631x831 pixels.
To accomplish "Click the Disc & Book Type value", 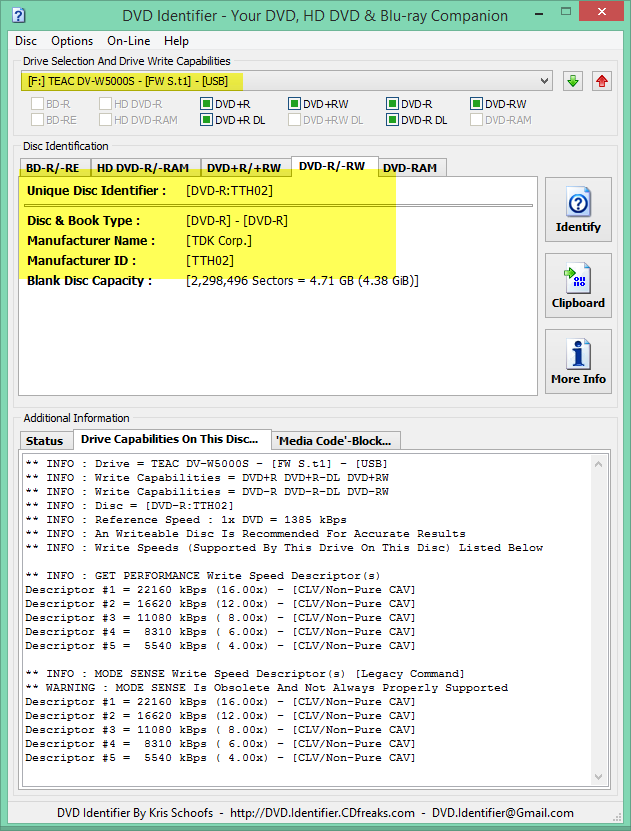I will pyautogui.click(x=237, y=220).
